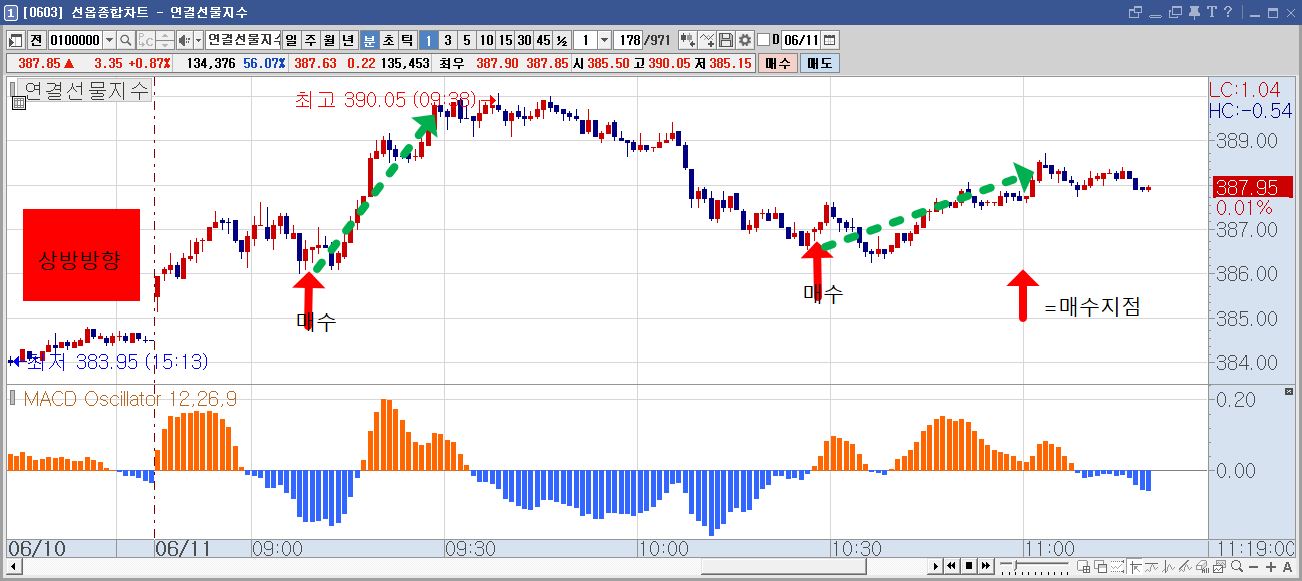Open chart settings gear icon
This screenshot has height=581, width=1302.
click(744, 40)
